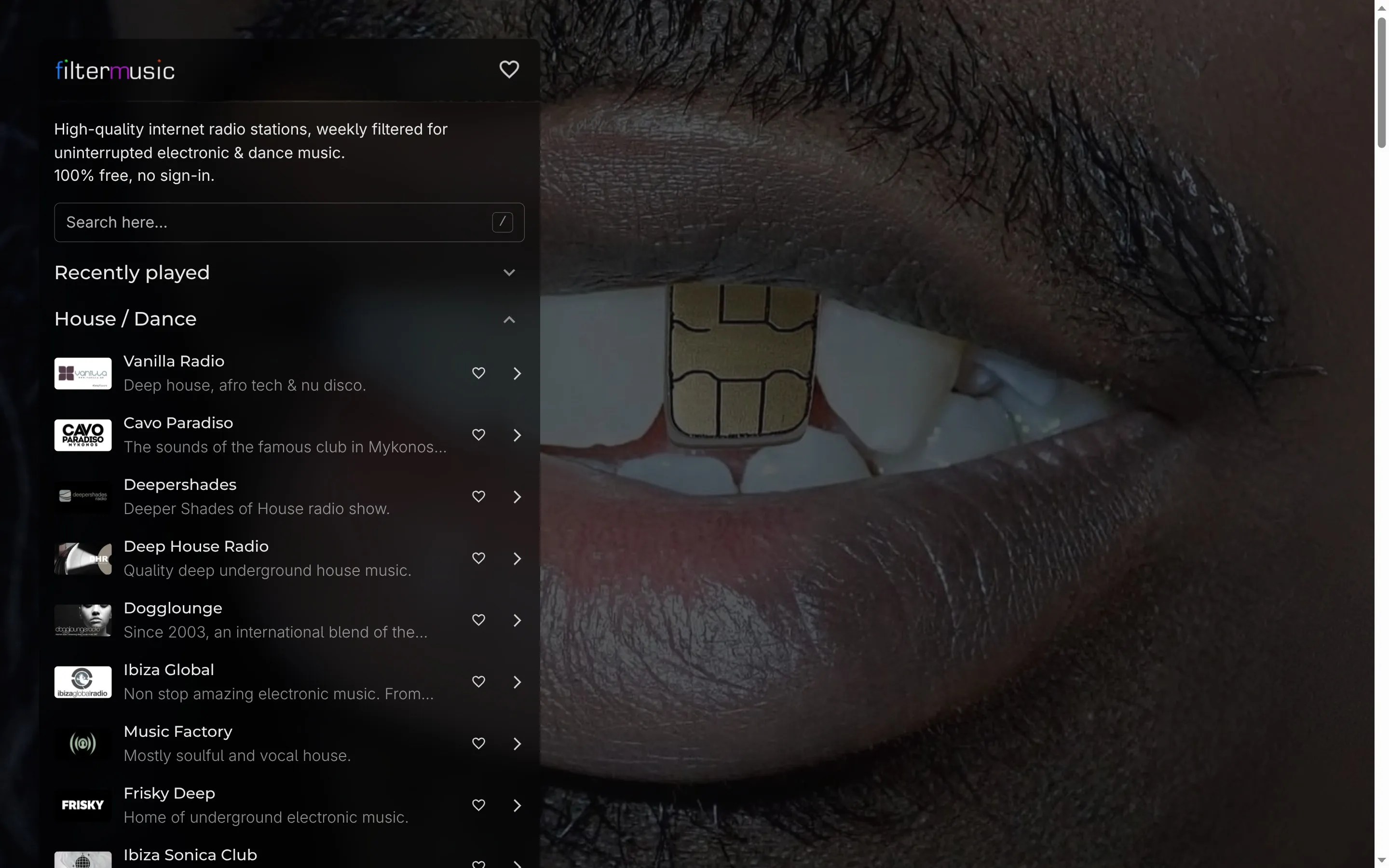Viewport: 1389px width, 868px height.
Task: Open Ibiza Global details chevron
Action: tap(517, 682)
